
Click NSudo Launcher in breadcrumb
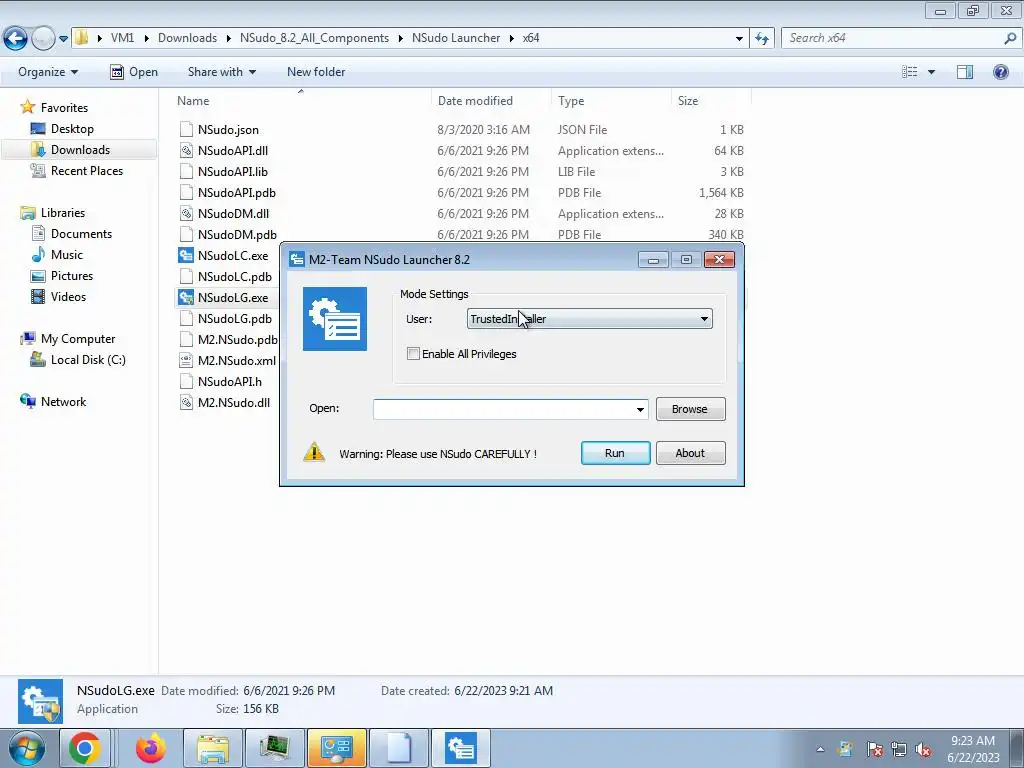click(456, 38)
